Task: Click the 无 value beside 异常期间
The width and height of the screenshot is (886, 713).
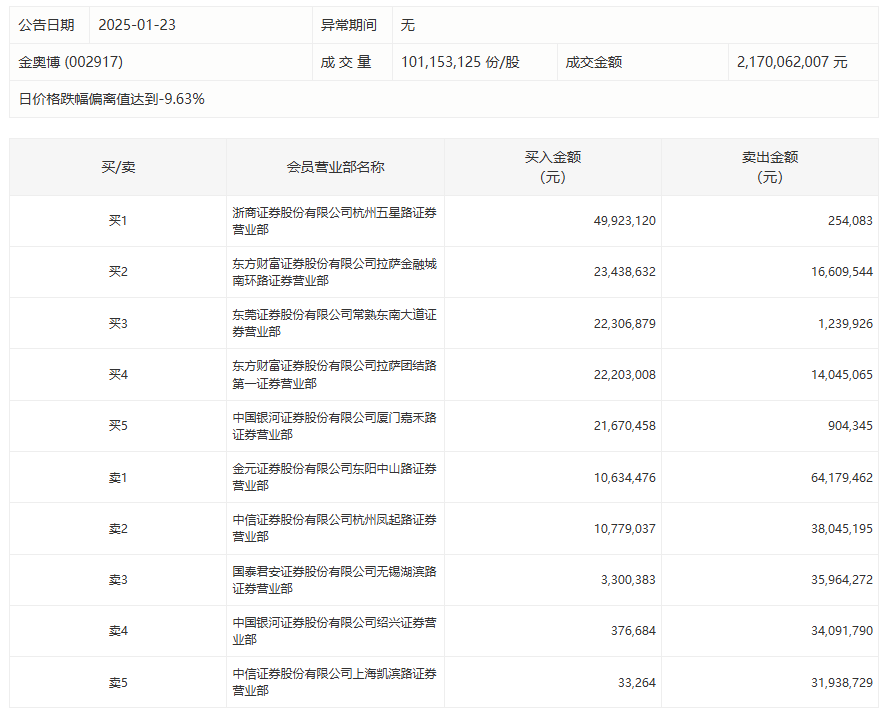Action: pyautogui.click(x=407, y=25)
